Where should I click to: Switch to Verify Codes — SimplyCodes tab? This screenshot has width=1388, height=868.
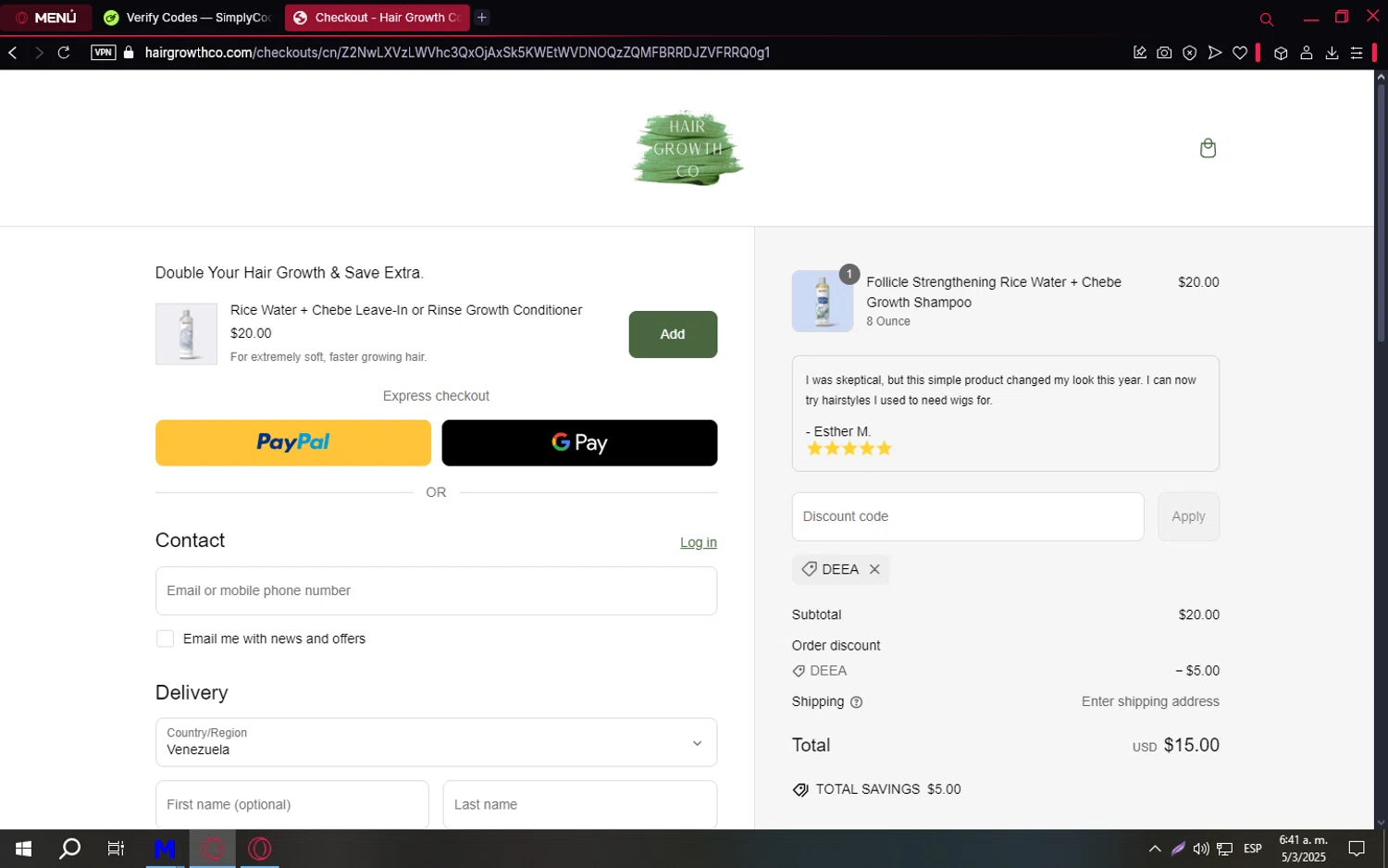pos(188,18)
